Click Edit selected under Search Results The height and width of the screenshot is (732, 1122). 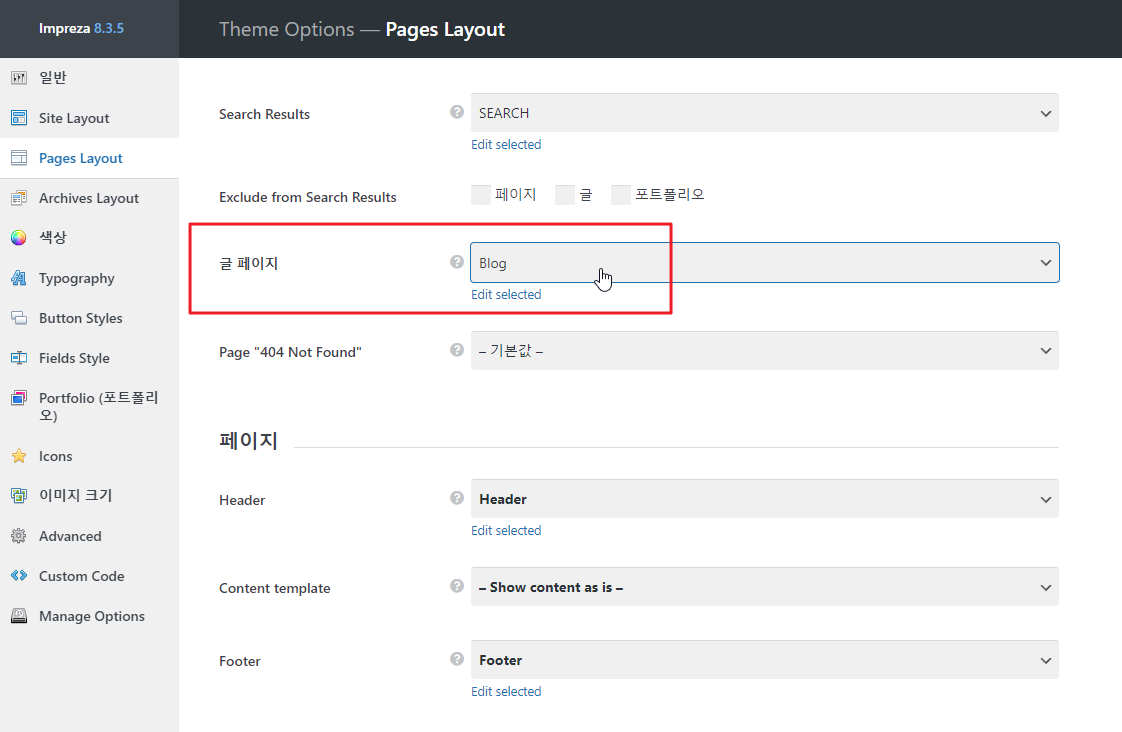coord(506,145)
